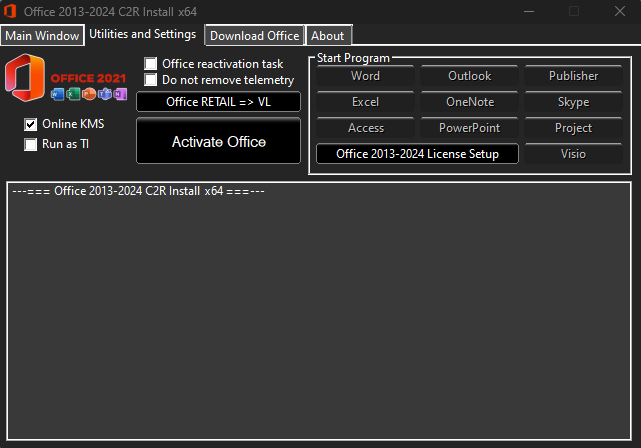Click the Office icon in title bar
641x448 pixels.
10,11
